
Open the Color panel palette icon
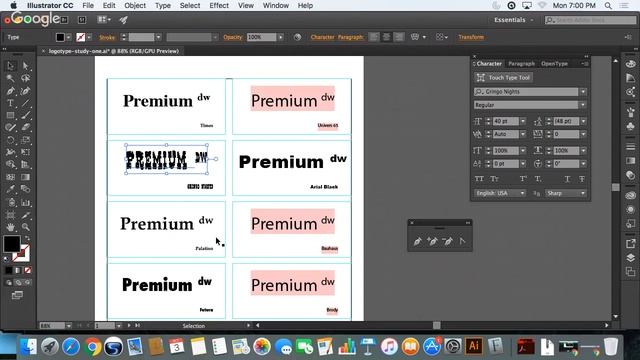tap(631, 64)
